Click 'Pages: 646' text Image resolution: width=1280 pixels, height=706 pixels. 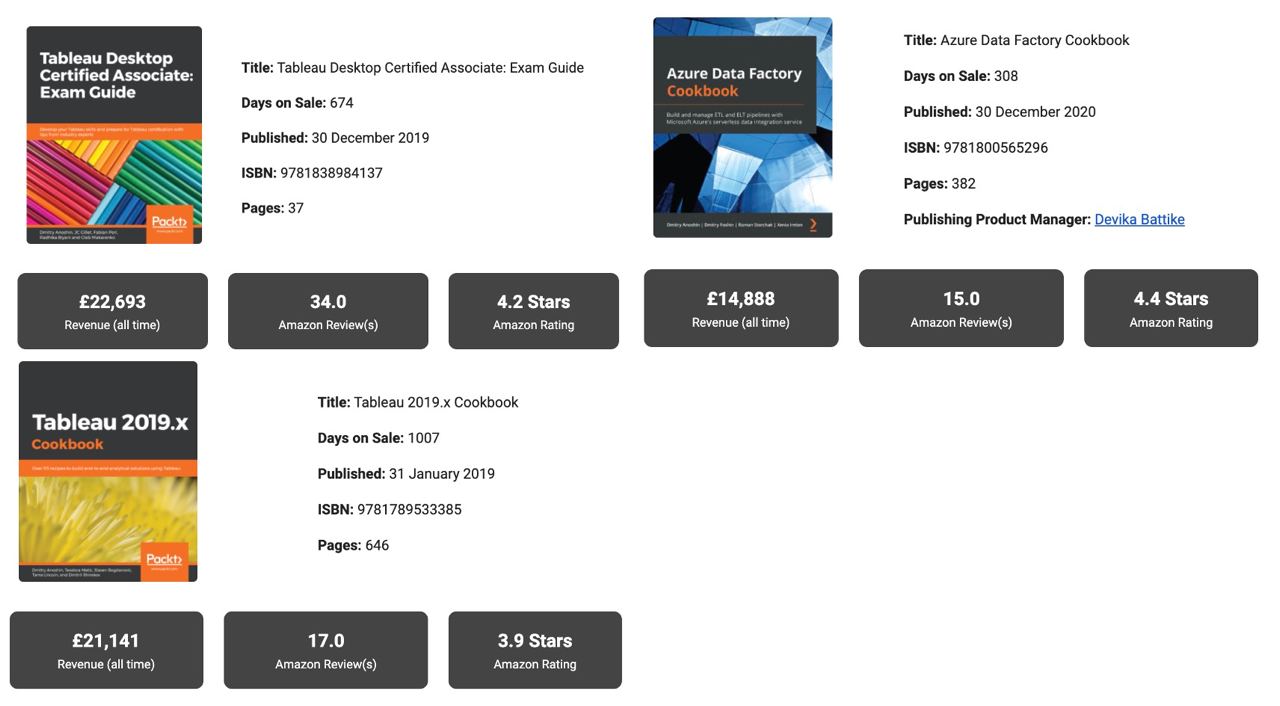pyautogui.click(x=354, y=546)
